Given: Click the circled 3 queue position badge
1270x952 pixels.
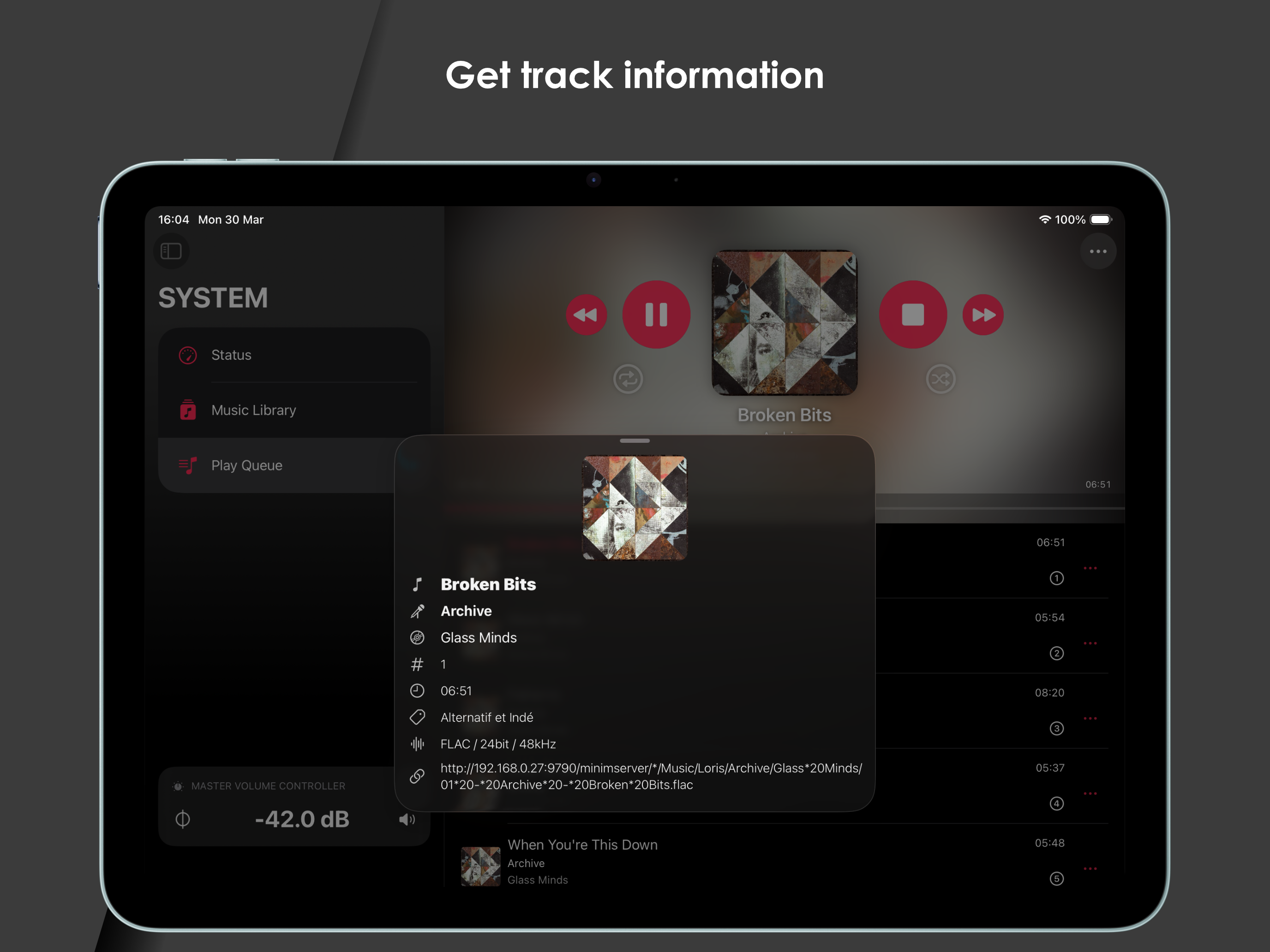Looking at the screenshot, I should point(1056,729).
